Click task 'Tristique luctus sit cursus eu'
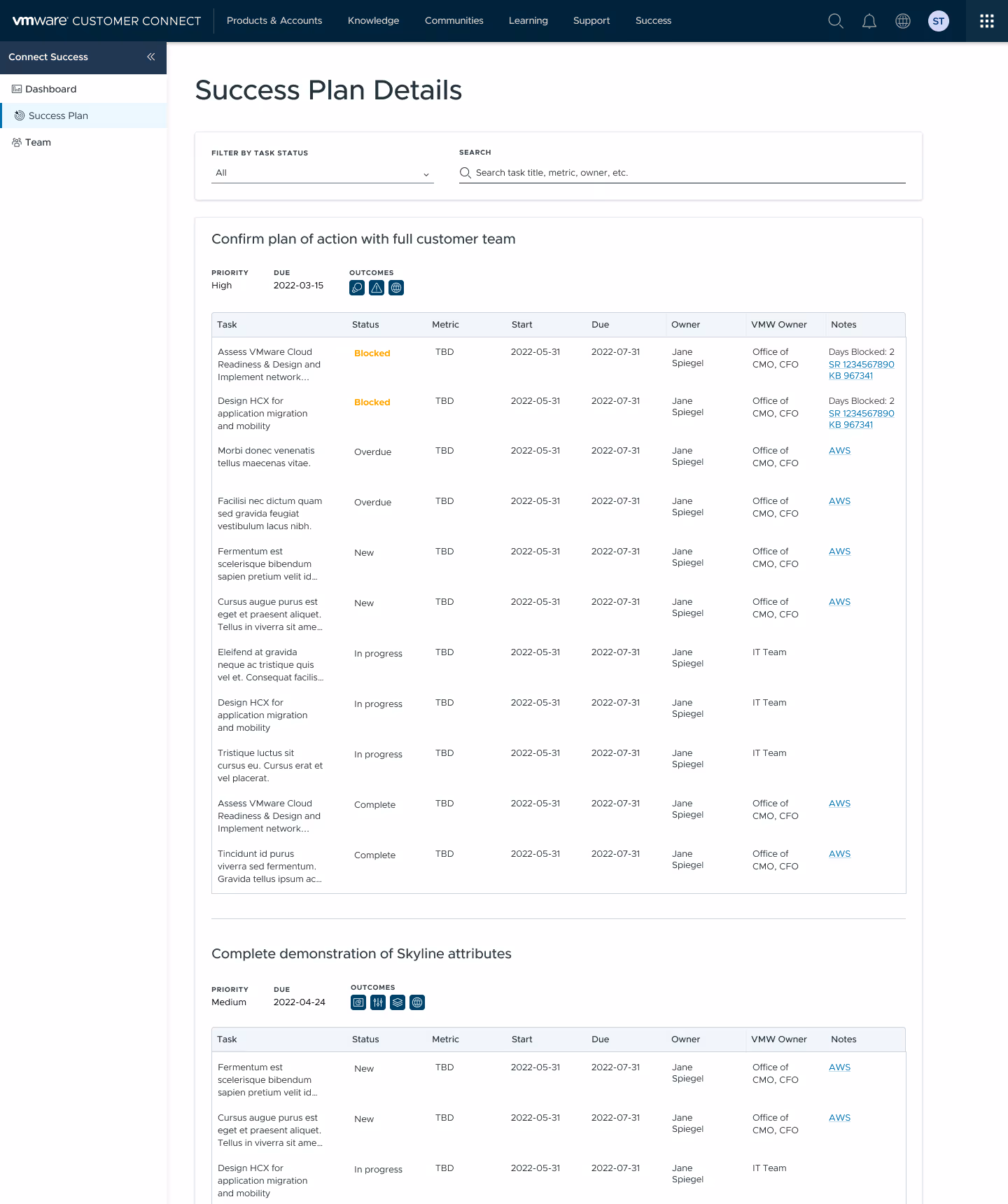Screen dimensions: 1008x1204 coord(270,766)
